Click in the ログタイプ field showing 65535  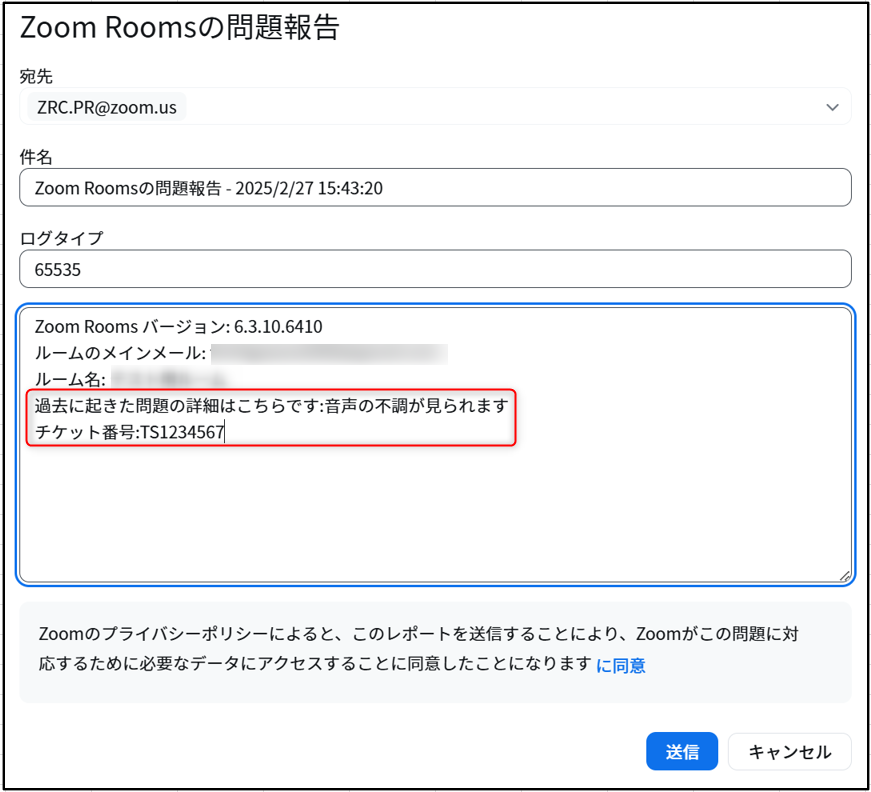pos(435,269)
